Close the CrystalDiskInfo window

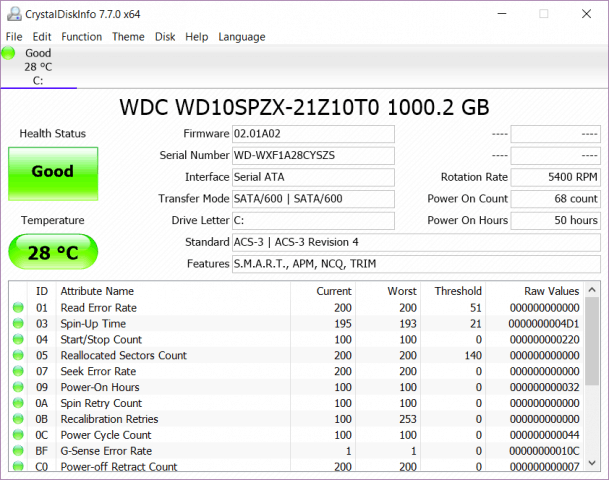coord(586,14)
